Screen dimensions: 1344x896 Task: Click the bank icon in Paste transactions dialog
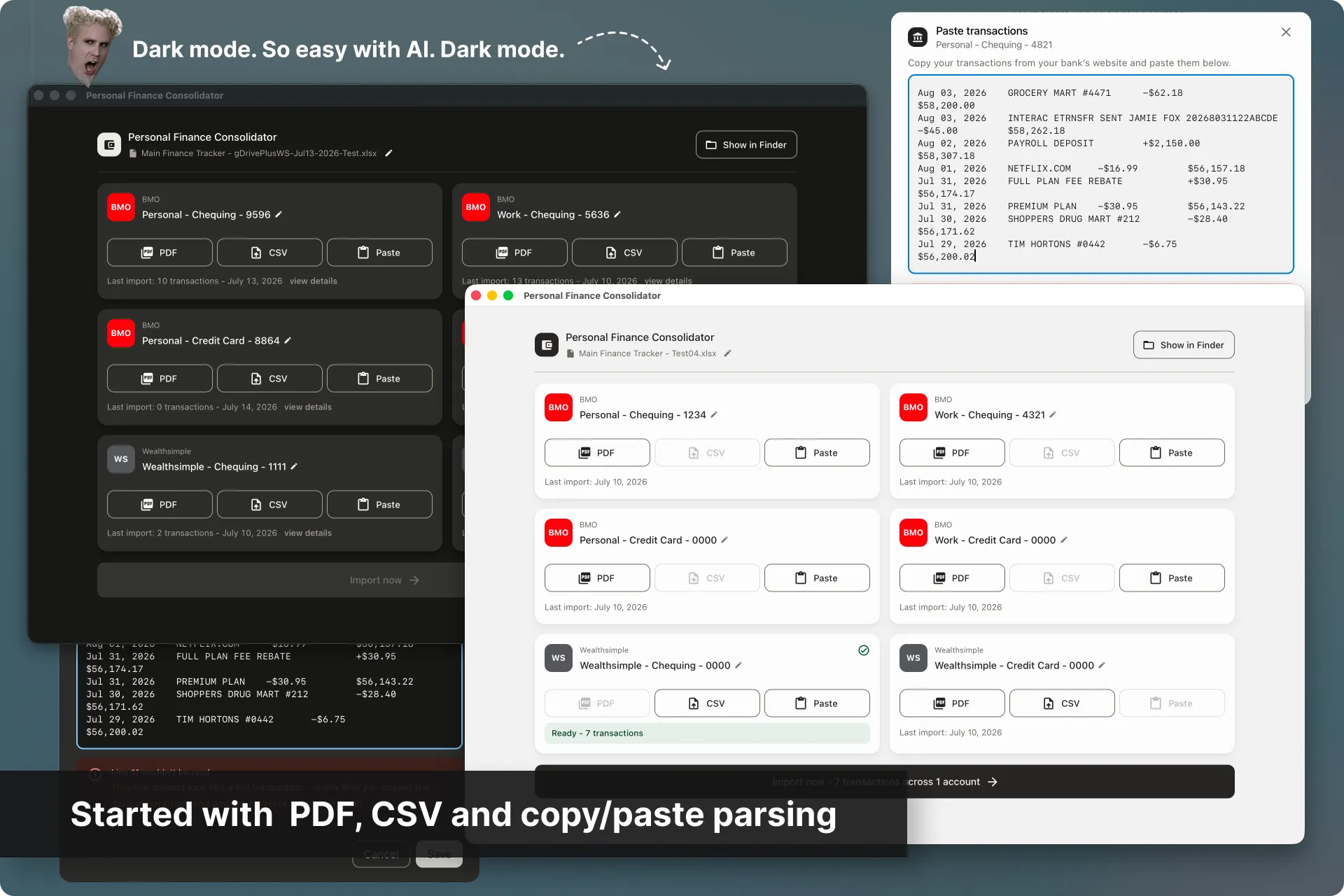click(x=918, y=37)
